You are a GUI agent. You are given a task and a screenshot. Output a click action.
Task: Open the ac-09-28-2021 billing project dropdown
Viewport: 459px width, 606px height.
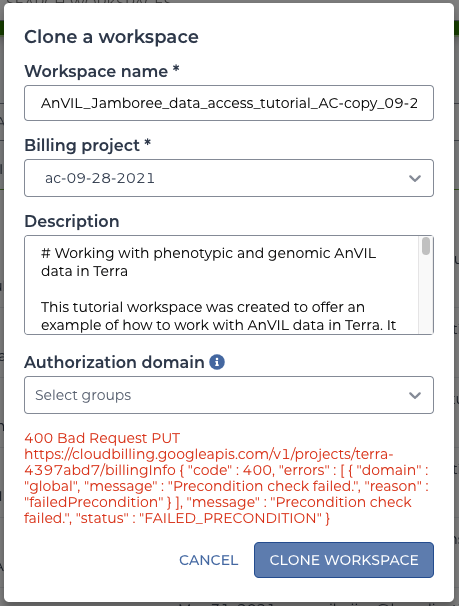pyautogui.click(x=229, y=178)
